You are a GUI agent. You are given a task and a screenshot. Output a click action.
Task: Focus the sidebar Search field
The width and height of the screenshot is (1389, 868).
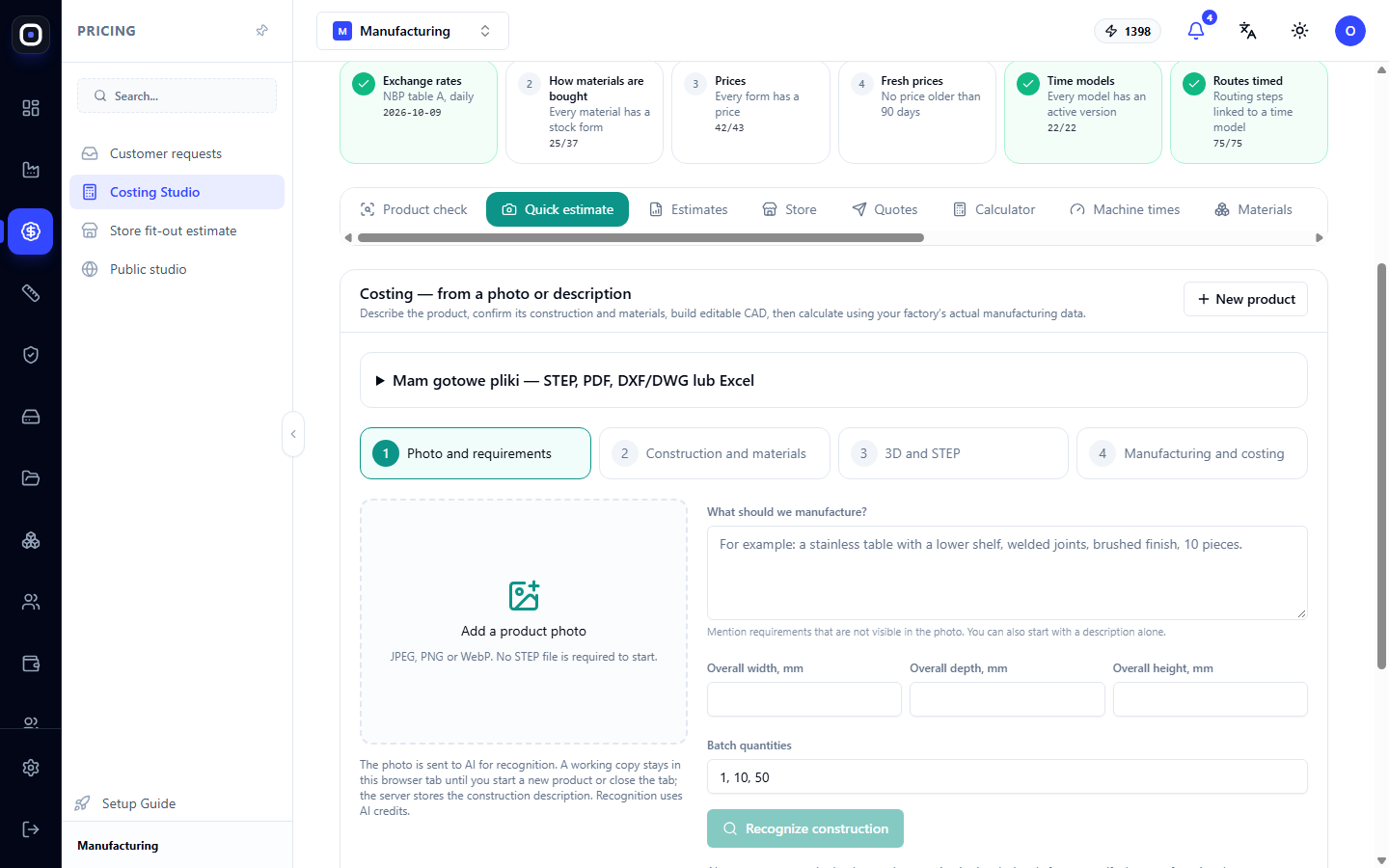pyautogui.click(x=177, y=95)
